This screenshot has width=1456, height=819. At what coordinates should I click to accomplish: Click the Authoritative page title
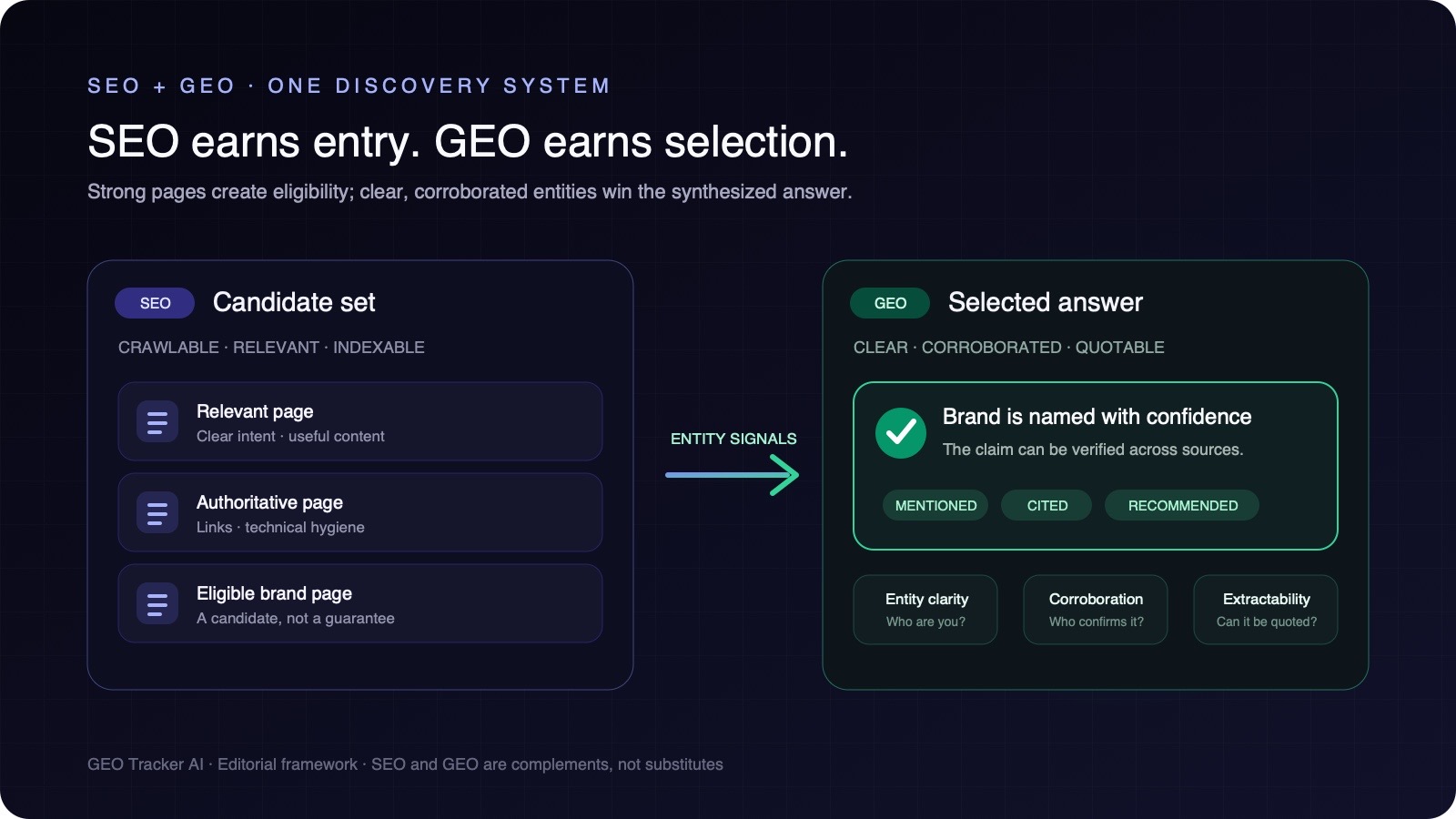[269, 502]
